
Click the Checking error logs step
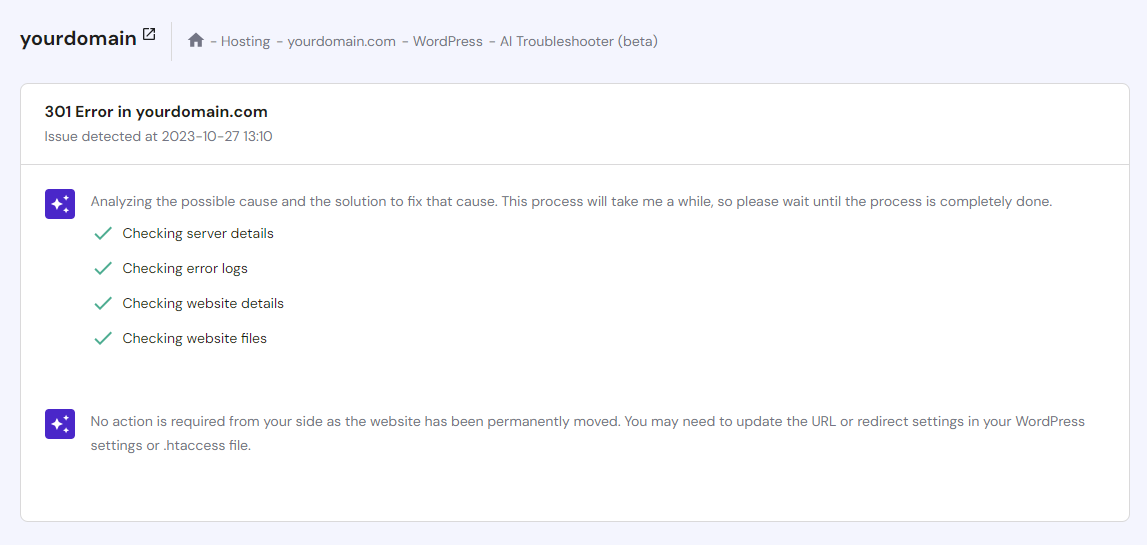[185, 269]
